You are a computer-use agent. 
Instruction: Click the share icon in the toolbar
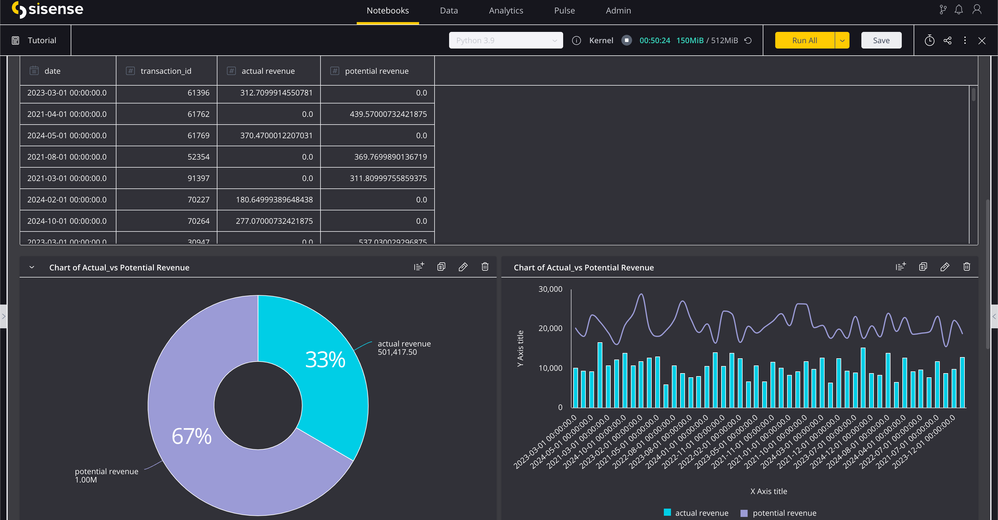[947, 41]
